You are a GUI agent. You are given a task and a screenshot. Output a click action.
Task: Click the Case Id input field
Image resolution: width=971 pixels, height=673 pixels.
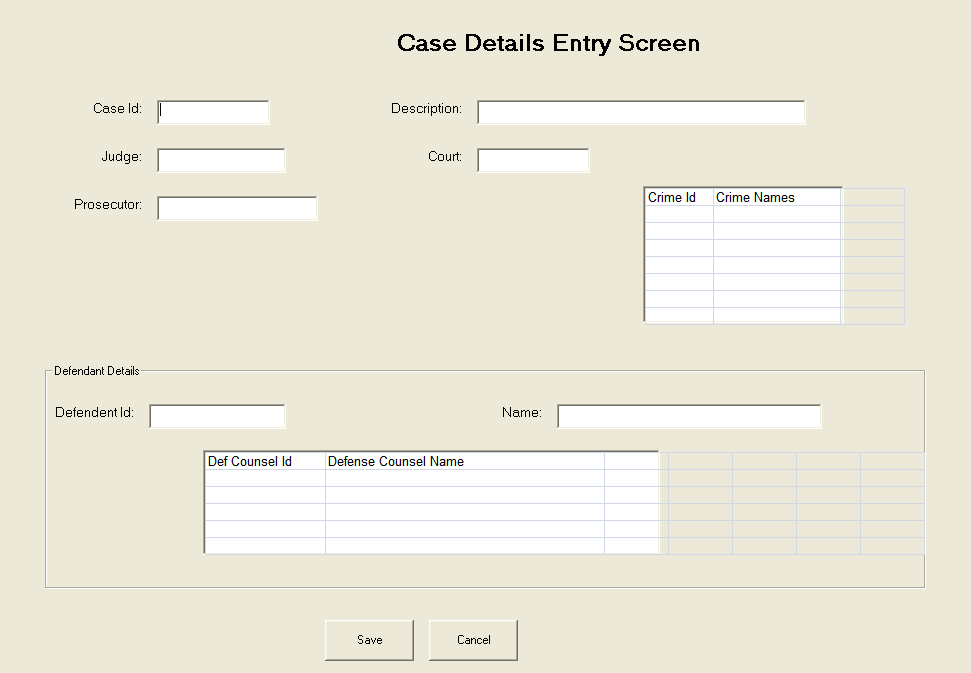[213, 112]
